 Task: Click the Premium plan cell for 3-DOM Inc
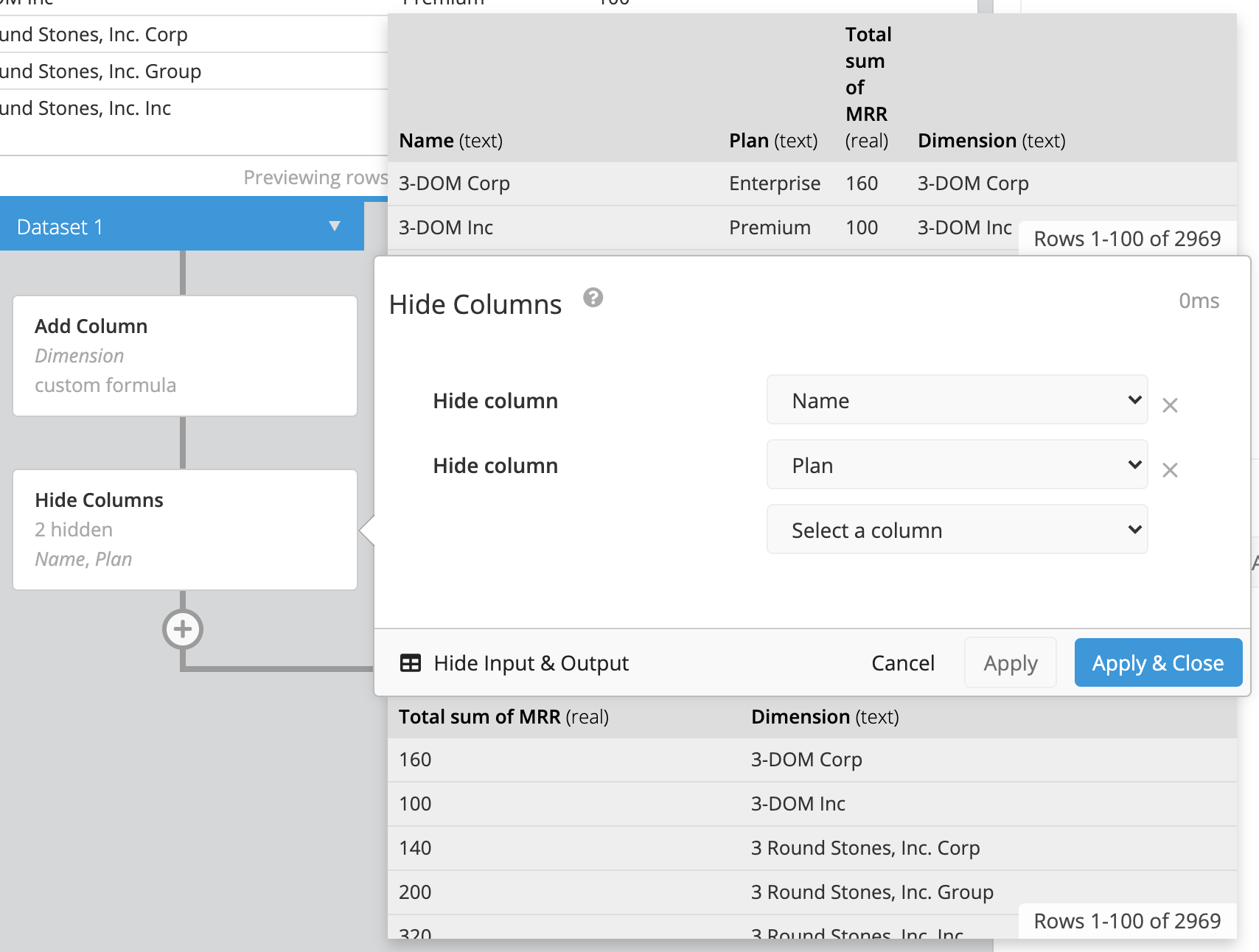coord(770,228)
